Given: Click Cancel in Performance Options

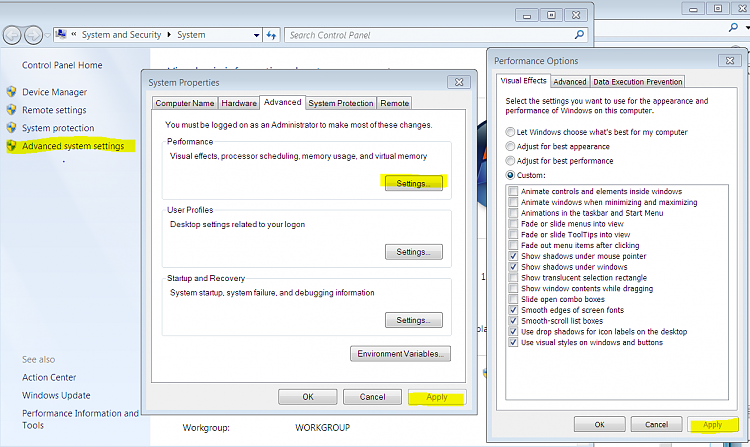Looking at the screenshot, I should 656,424.
